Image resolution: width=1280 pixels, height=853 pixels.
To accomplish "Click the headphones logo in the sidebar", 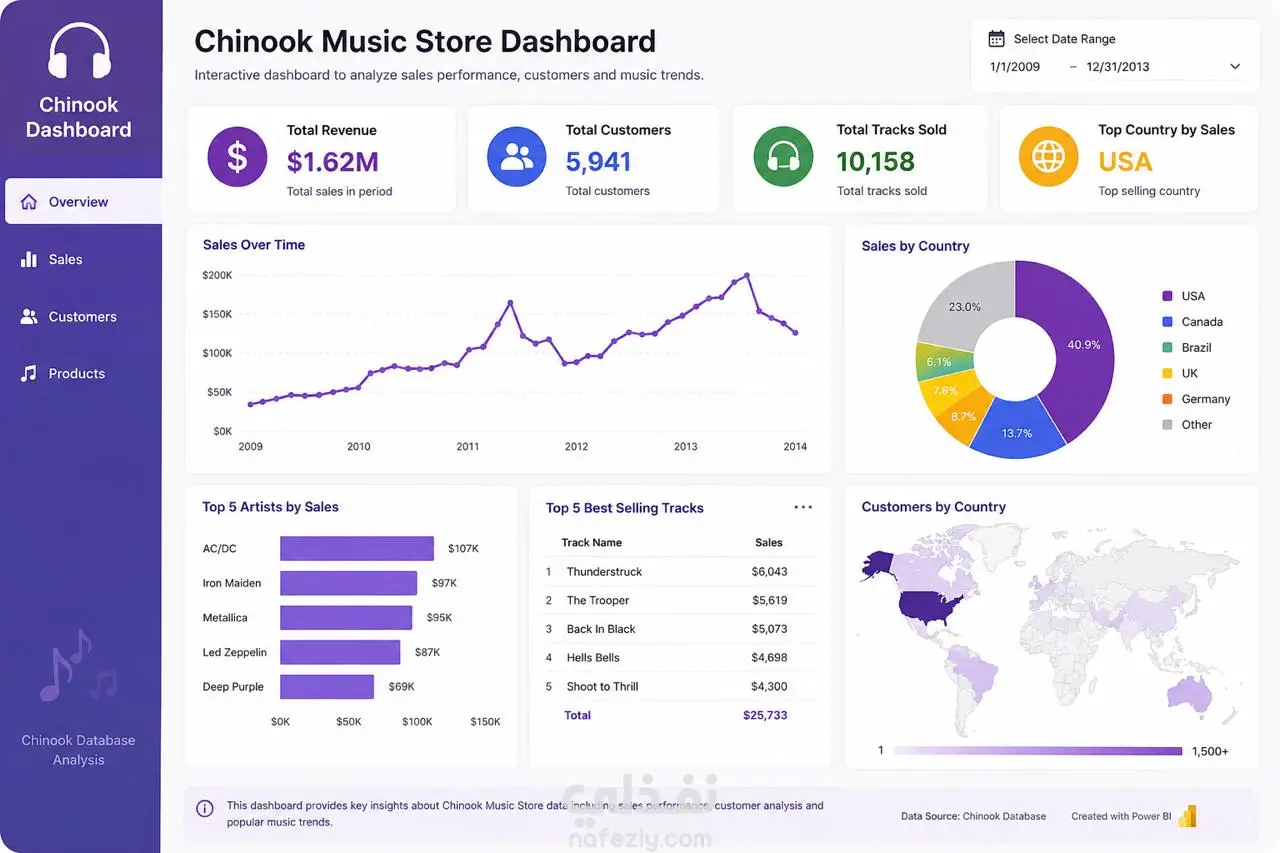I will click(79, 51).
